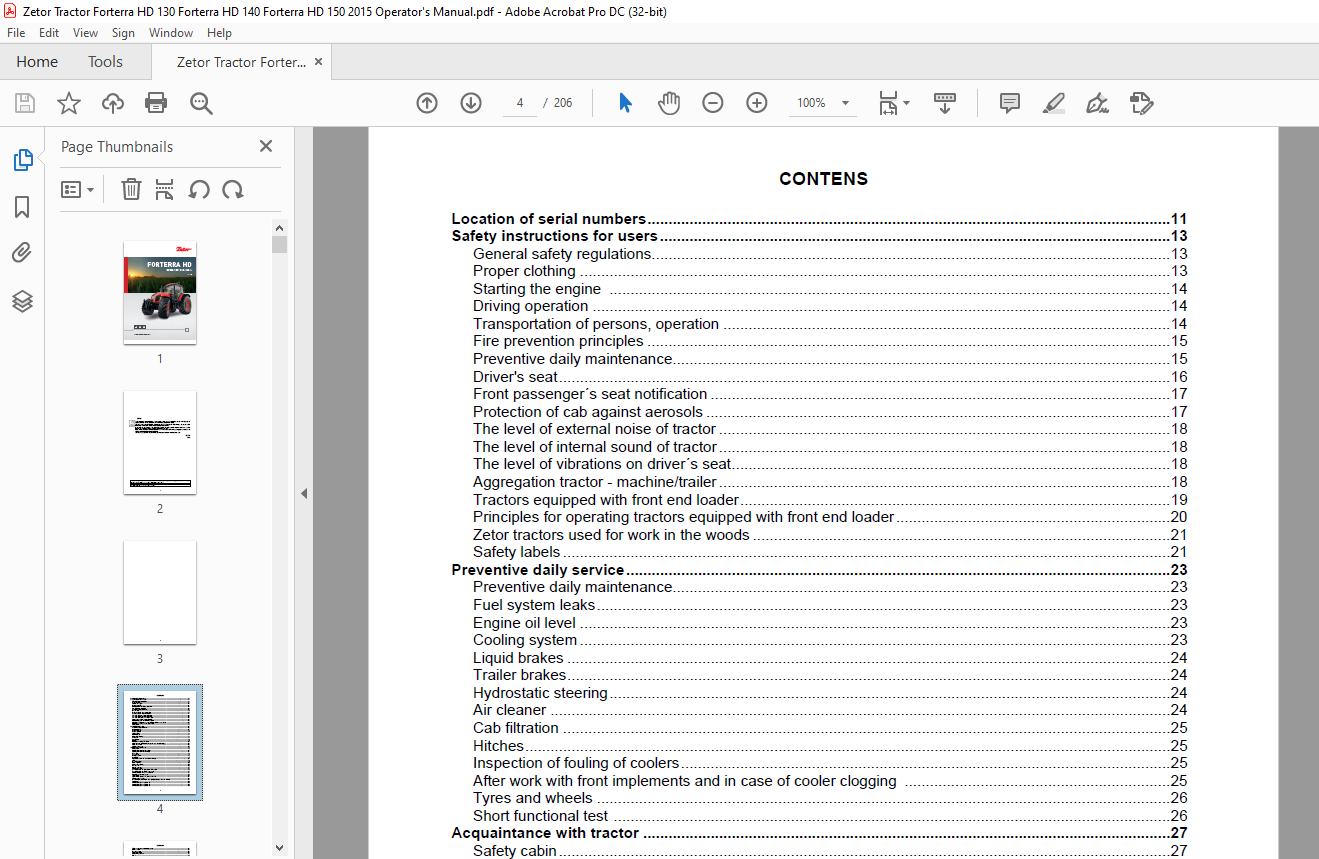Click the page number input field

pos(520,103)
